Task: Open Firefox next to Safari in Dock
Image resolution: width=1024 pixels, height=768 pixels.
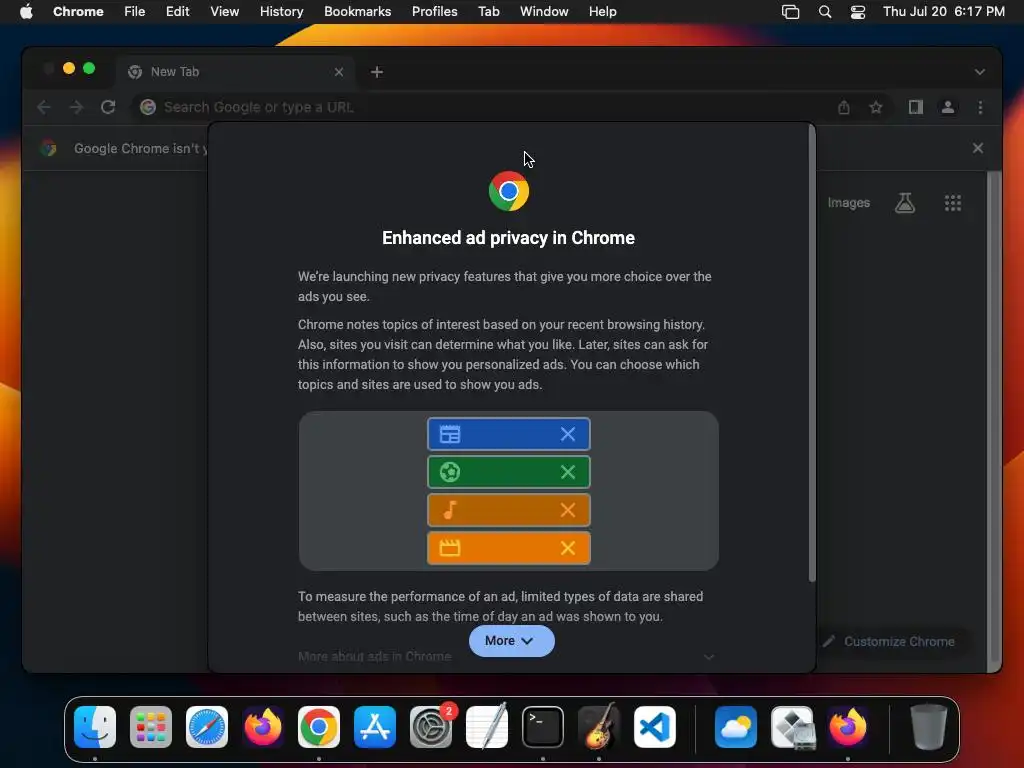Action: 263,727
